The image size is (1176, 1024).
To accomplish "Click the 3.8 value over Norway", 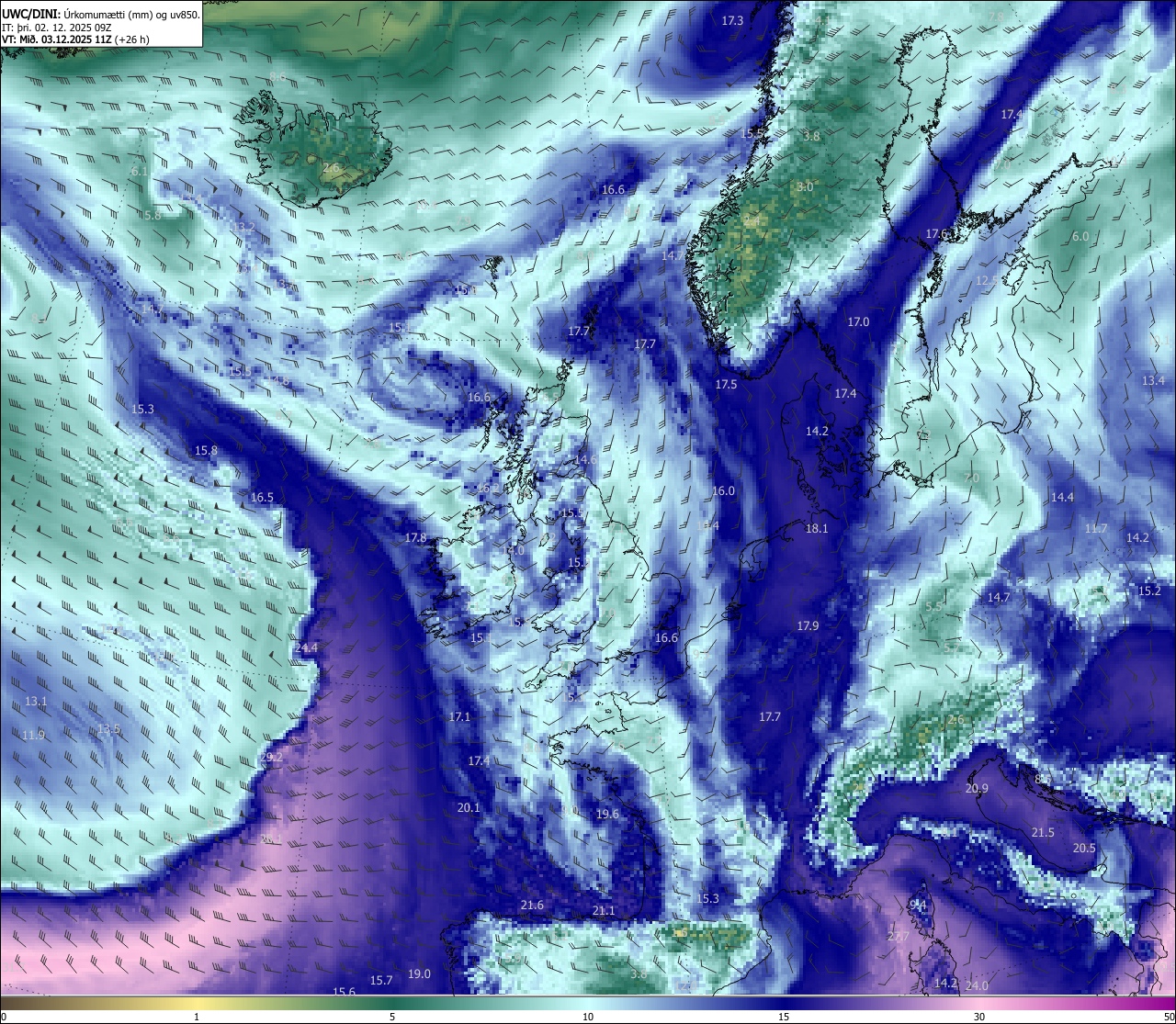I will pos(811,136).
